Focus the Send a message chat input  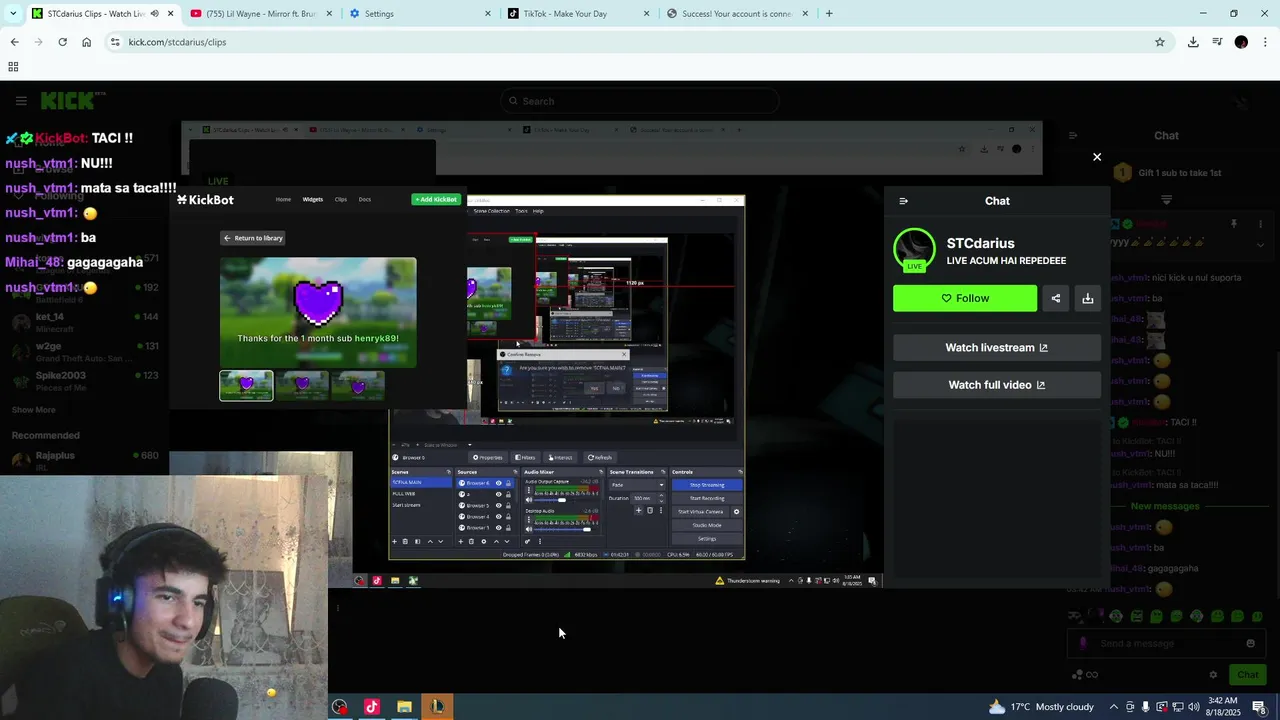(1165, 644)
